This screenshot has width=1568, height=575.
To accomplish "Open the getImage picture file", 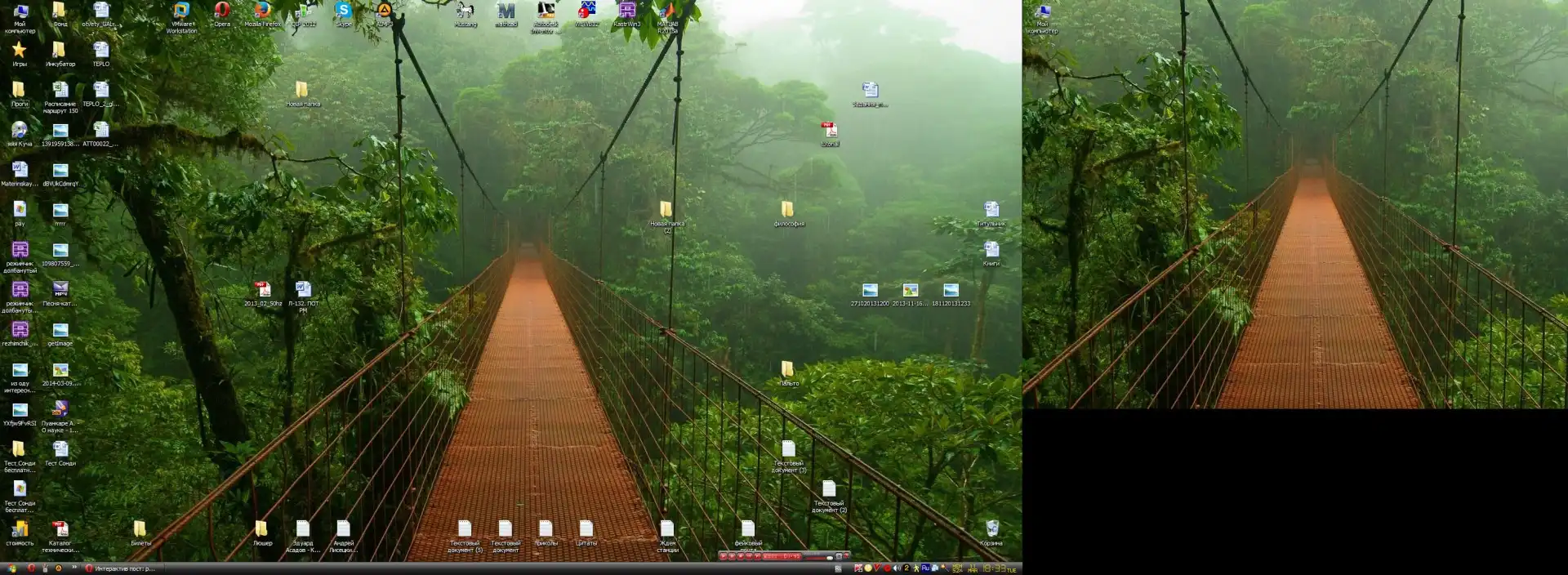I will (x=60, y=333).
